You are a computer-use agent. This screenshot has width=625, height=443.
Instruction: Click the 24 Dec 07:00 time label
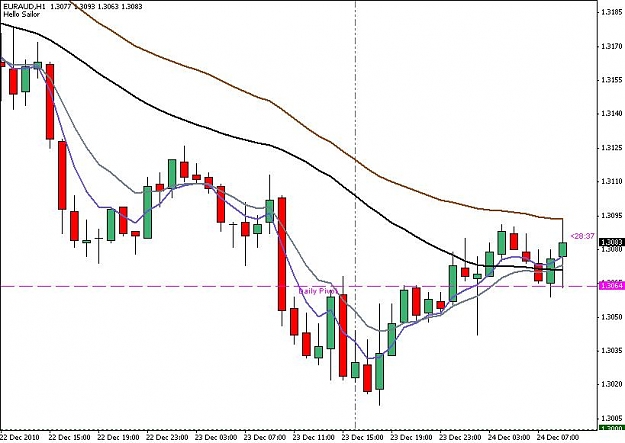(x=558, y=437)
